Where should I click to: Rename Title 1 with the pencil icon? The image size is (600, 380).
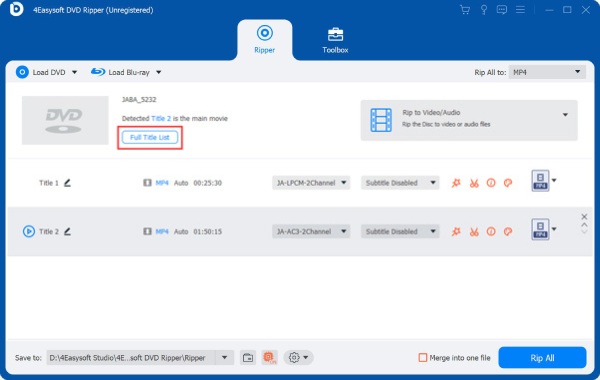[67, 183]
